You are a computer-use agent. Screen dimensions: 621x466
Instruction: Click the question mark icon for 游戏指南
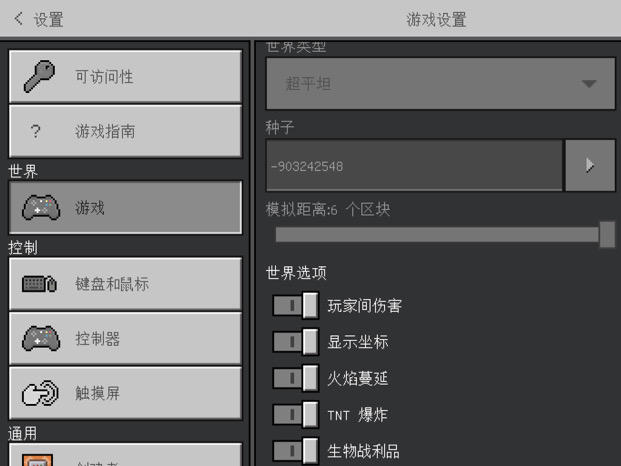tap(35, 131)
